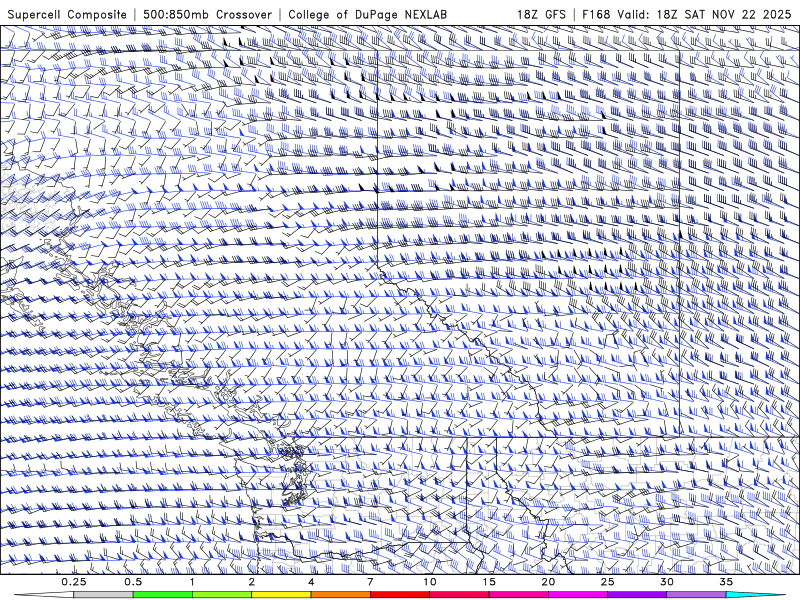The height and width of the screenshot is (600, 800).
Task: Click the magenta legend segment after 20
Action: (578, 595)
